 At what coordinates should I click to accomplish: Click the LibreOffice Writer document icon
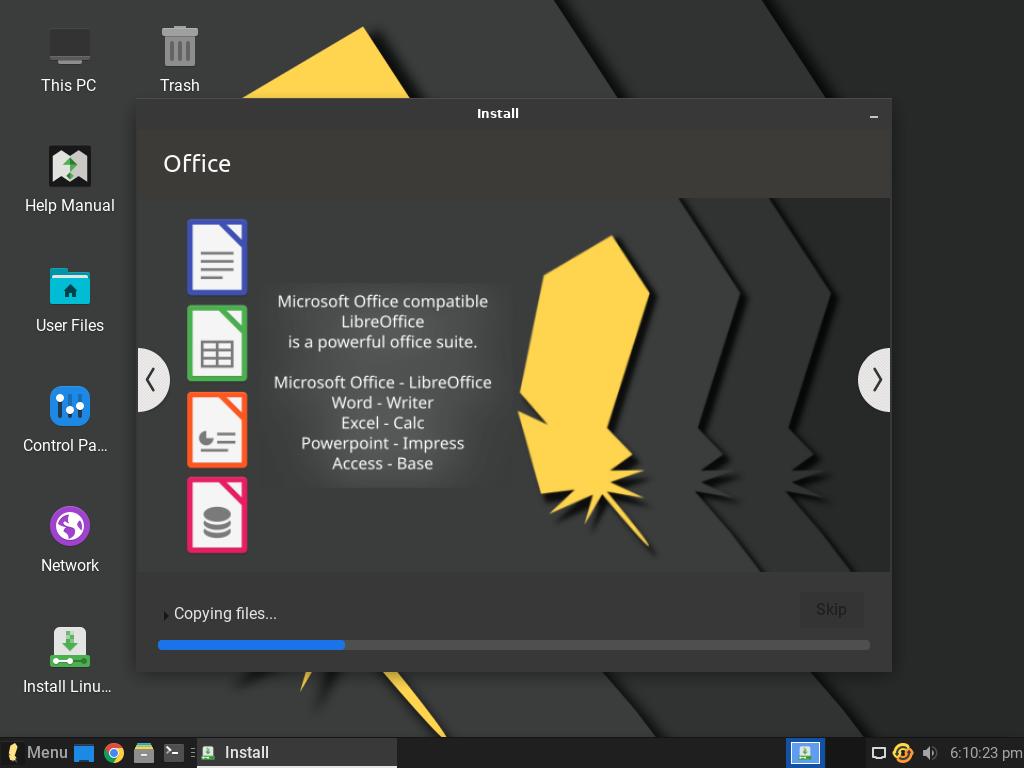click(x=217, y=257)
